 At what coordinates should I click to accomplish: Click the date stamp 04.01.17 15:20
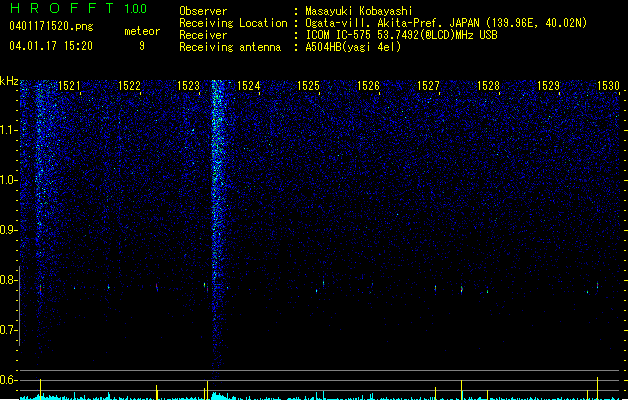(51, 46)
